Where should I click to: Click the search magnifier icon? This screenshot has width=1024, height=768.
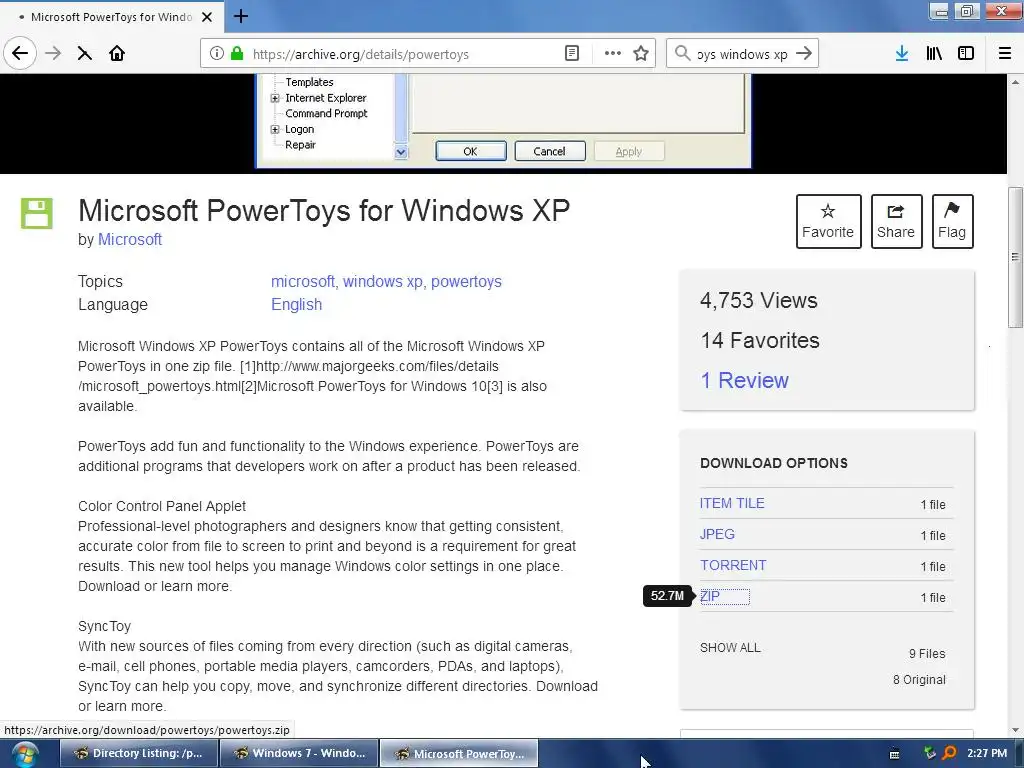pyautogui.click(x=682, y=54)
